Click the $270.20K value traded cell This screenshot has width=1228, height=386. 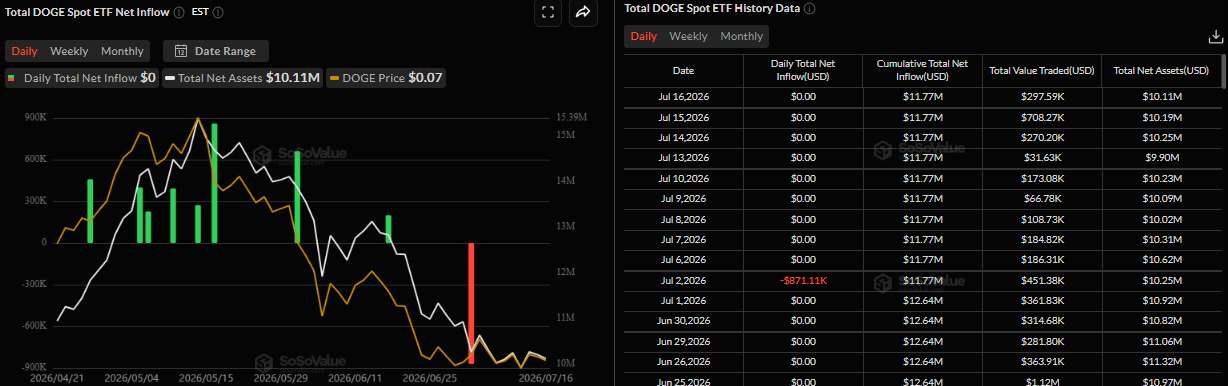1041,137
